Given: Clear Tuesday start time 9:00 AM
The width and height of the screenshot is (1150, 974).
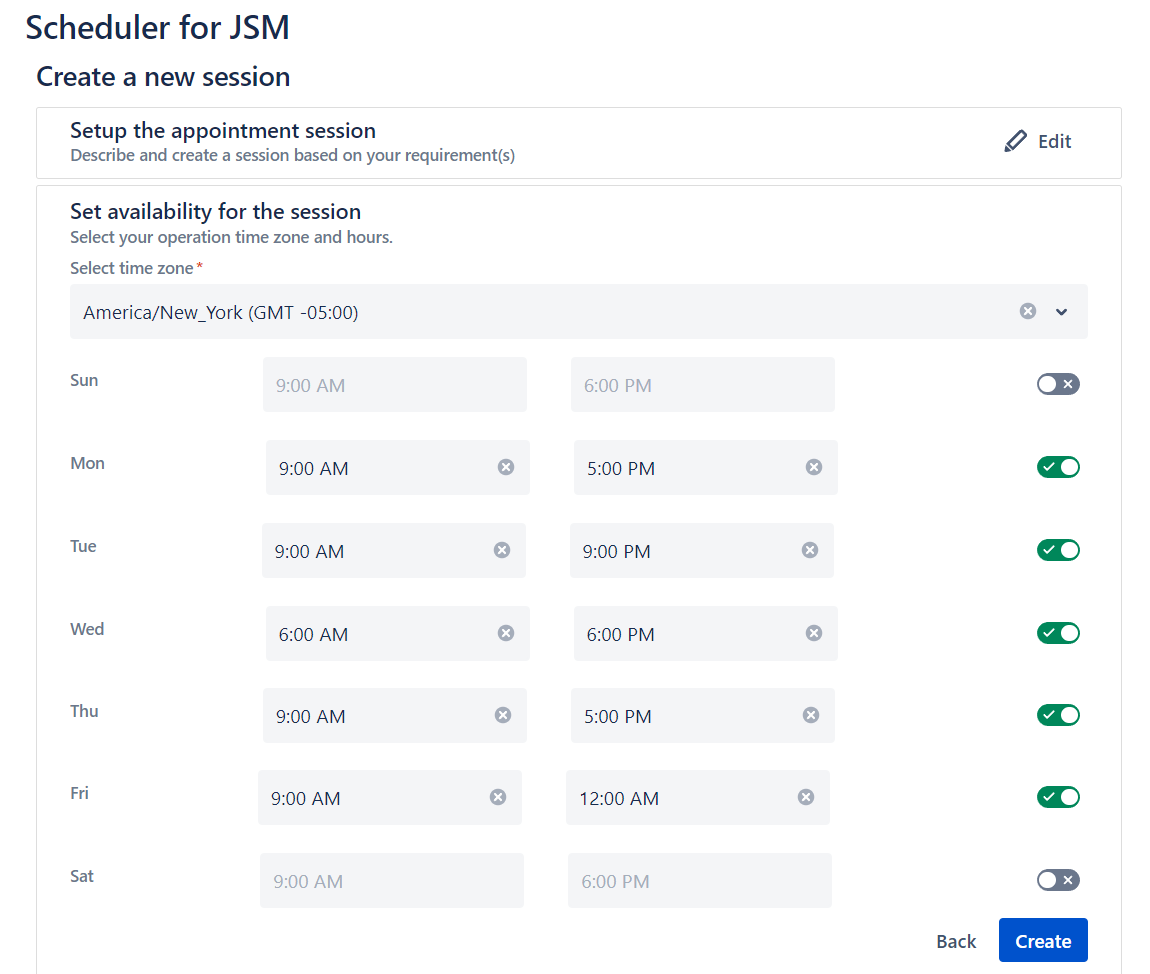Looking at the screenshot, I should pos(502,550).
